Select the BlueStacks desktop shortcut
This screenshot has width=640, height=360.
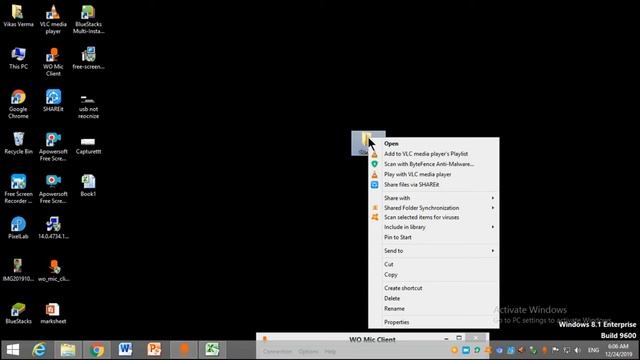point(18,313)
